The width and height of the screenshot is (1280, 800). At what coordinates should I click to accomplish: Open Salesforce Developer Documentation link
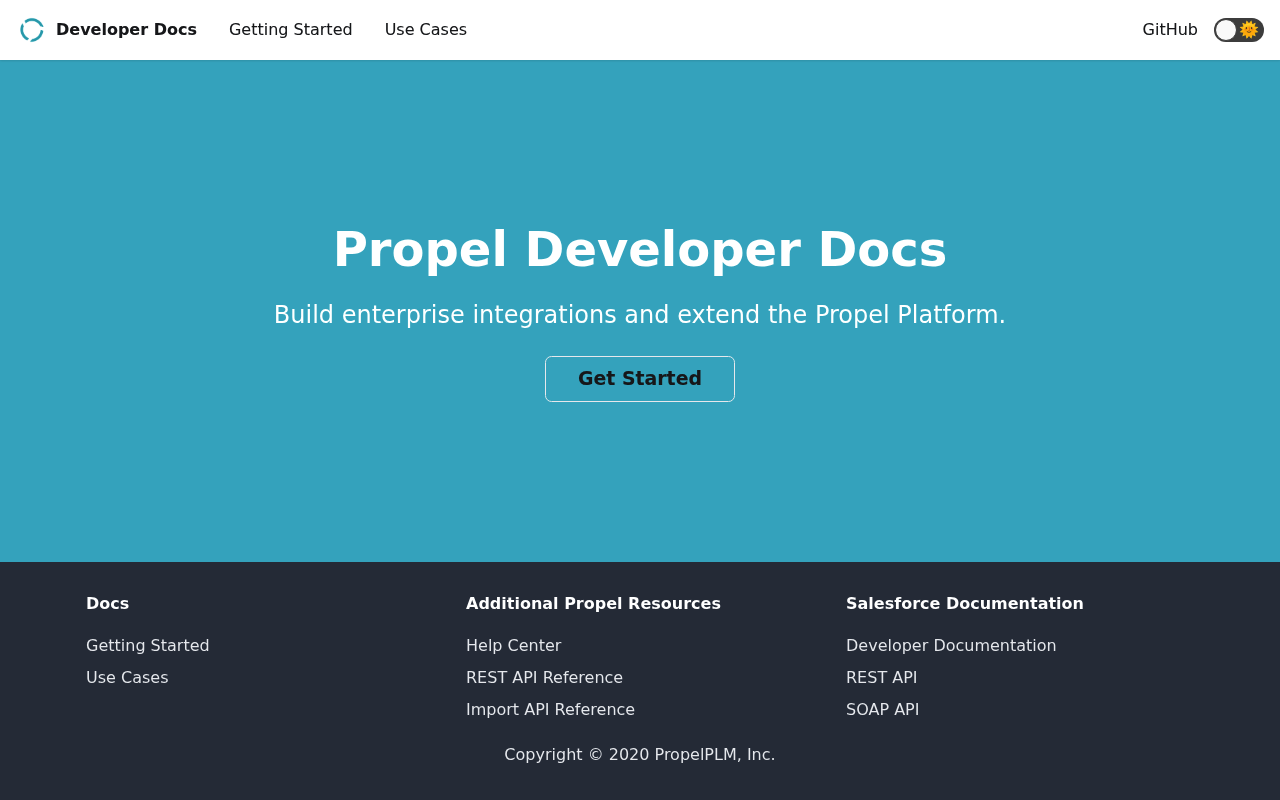click(x=951, y=646)
